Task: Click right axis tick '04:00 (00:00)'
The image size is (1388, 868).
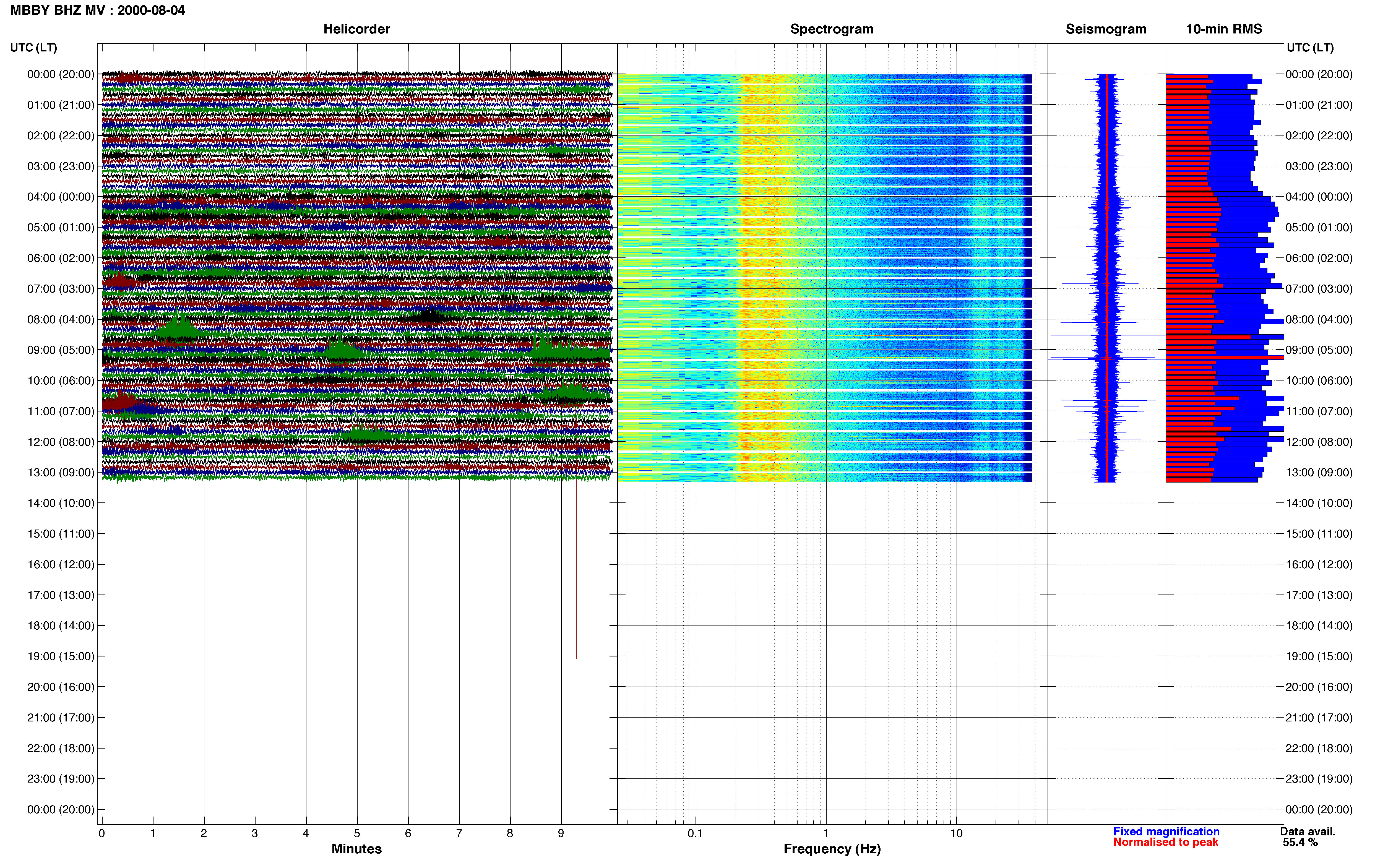Action: coord(1319,197)
